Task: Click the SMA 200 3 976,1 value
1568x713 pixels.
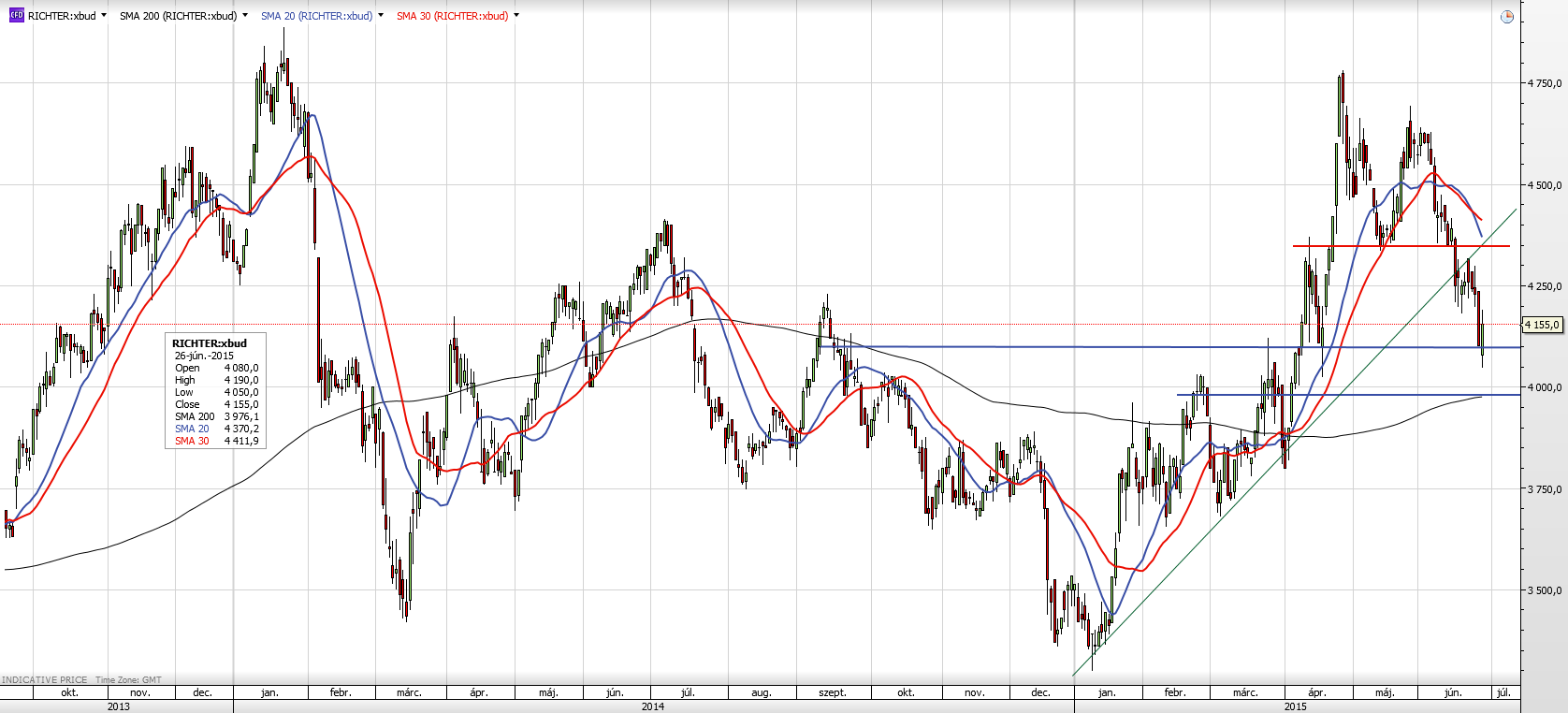Action: point(241,416)
